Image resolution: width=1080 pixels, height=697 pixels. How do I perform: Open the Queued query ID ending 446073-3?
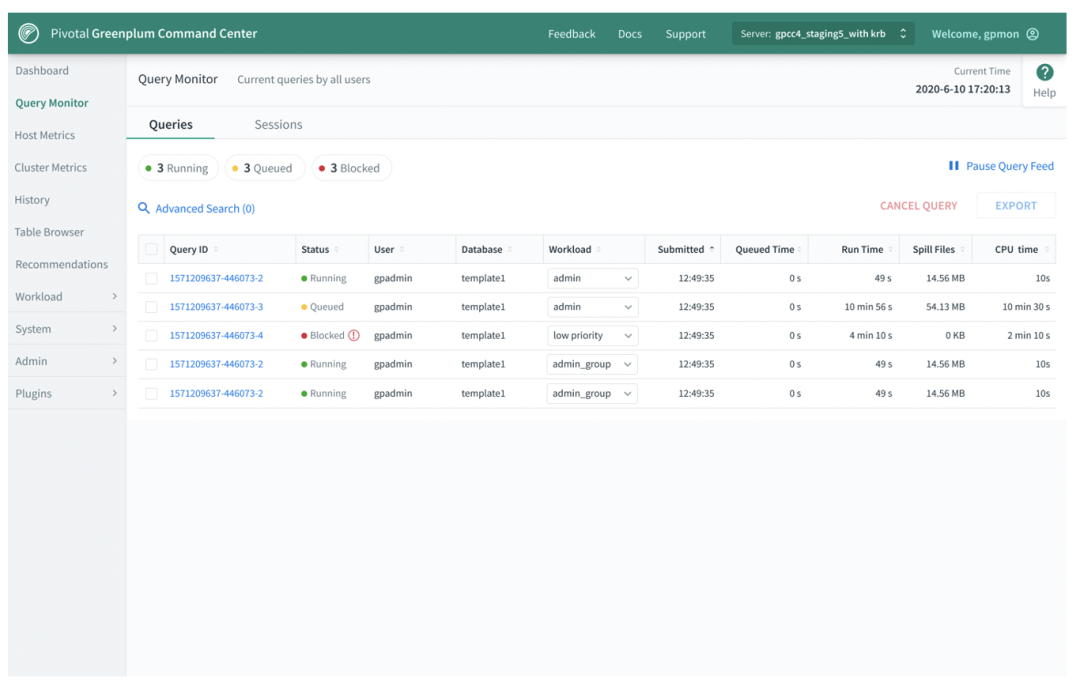click(216, 307)
